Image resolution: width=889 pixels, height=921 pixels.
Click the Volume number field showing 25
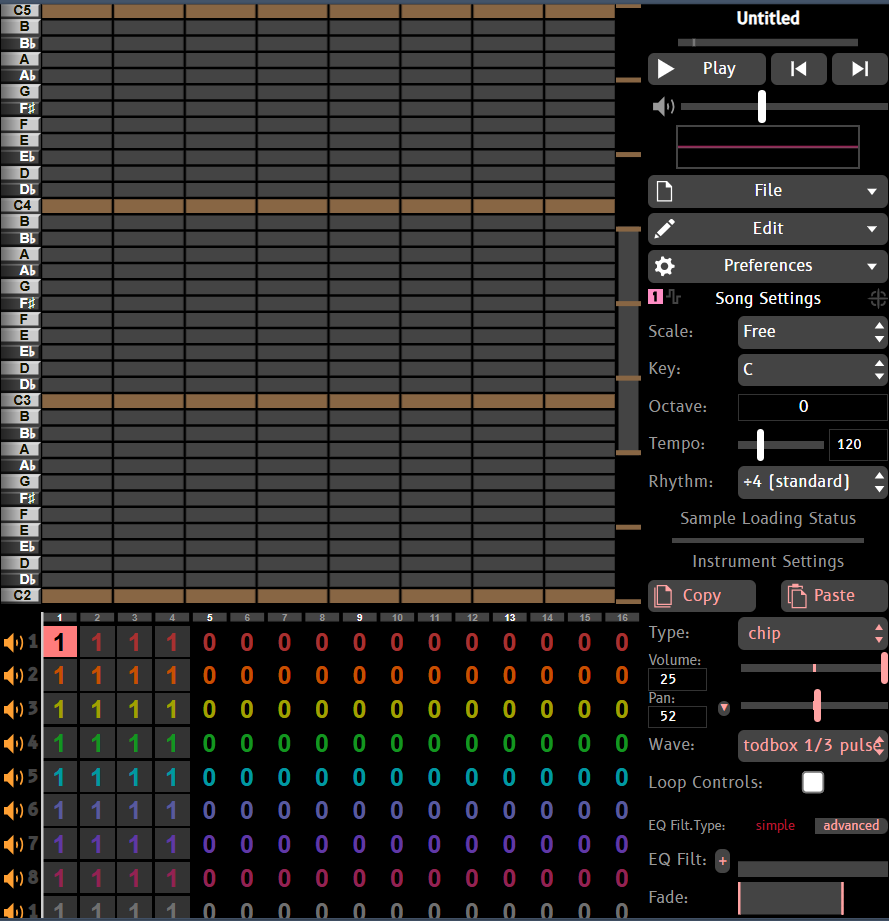point(677,679)
